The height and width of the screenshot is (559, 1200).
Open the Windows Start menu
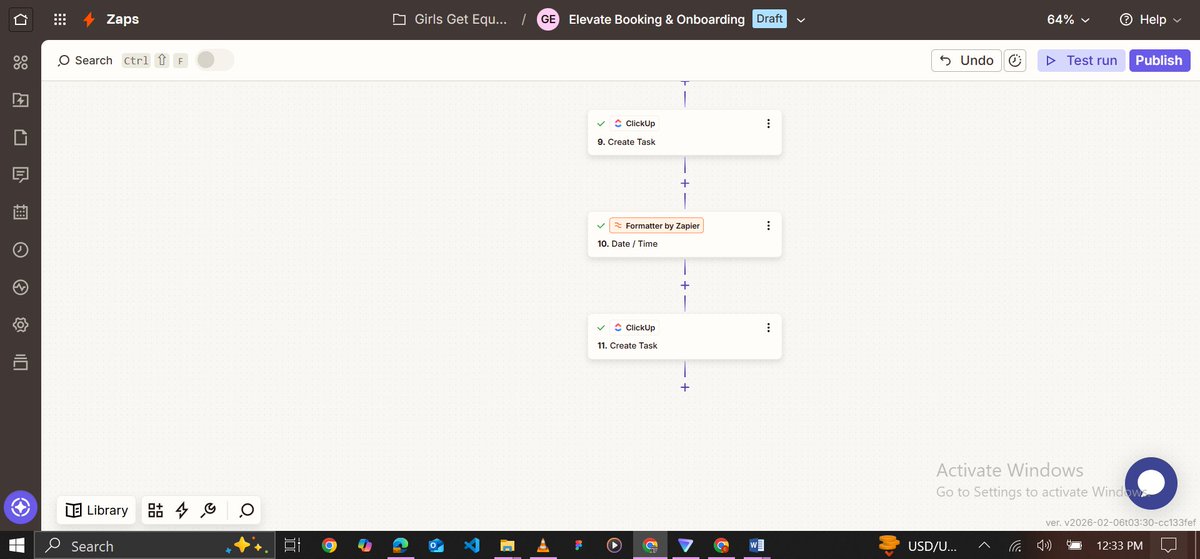click(x=17, y=546)
